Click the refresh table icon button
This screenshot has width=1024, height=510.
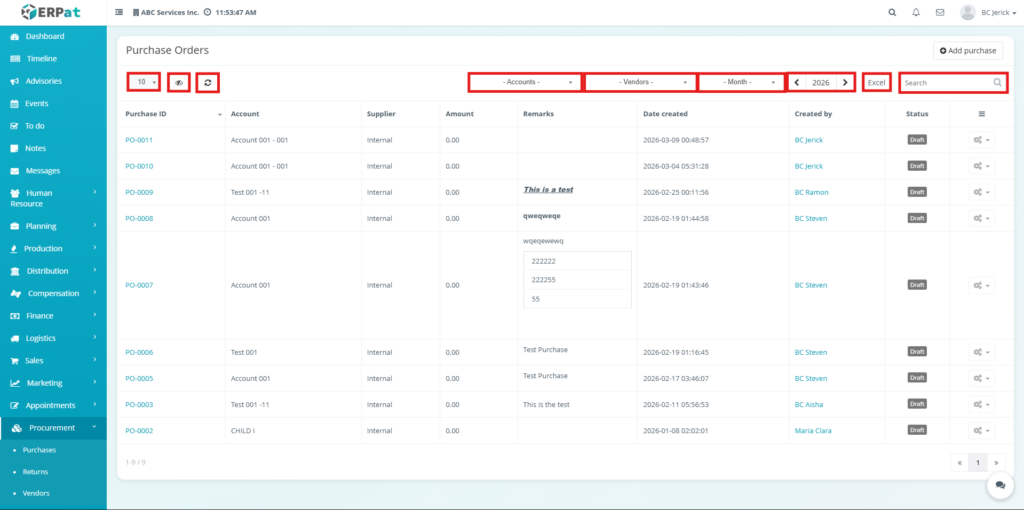(207, 83)
